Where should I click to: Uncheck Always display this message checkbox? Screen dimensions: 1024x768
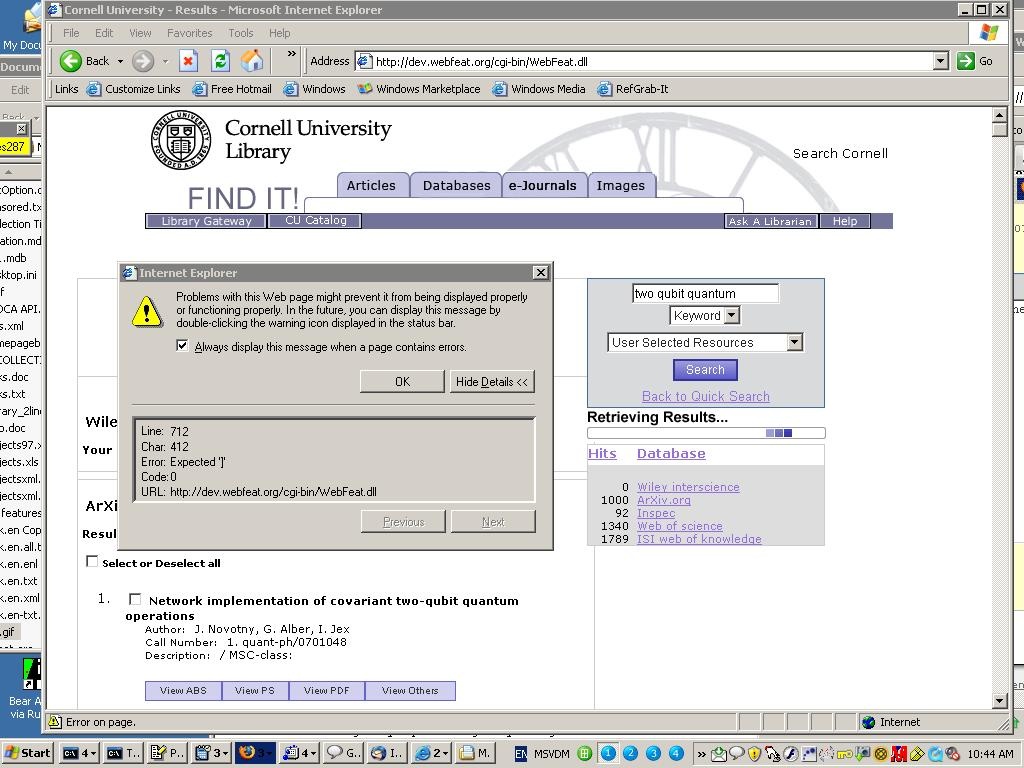click(182, 346)
